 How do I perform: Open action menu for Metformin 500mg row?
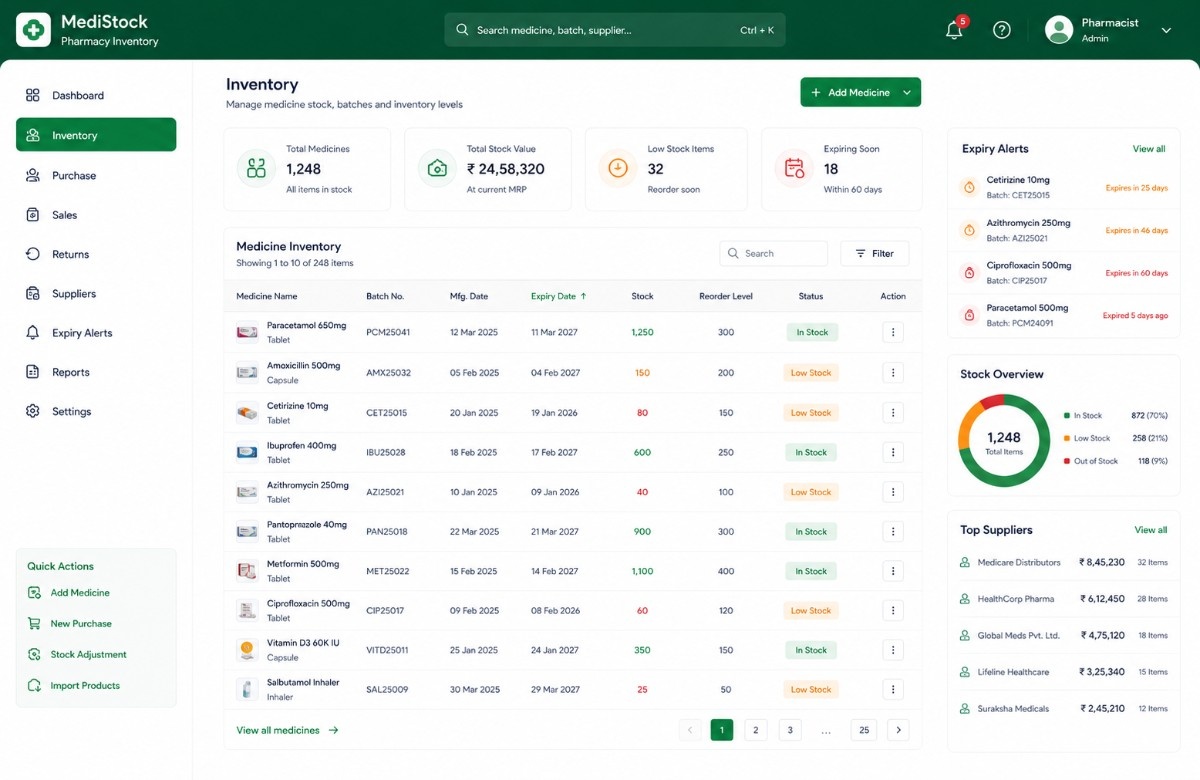pyautogui.click(x=893, y=571)
